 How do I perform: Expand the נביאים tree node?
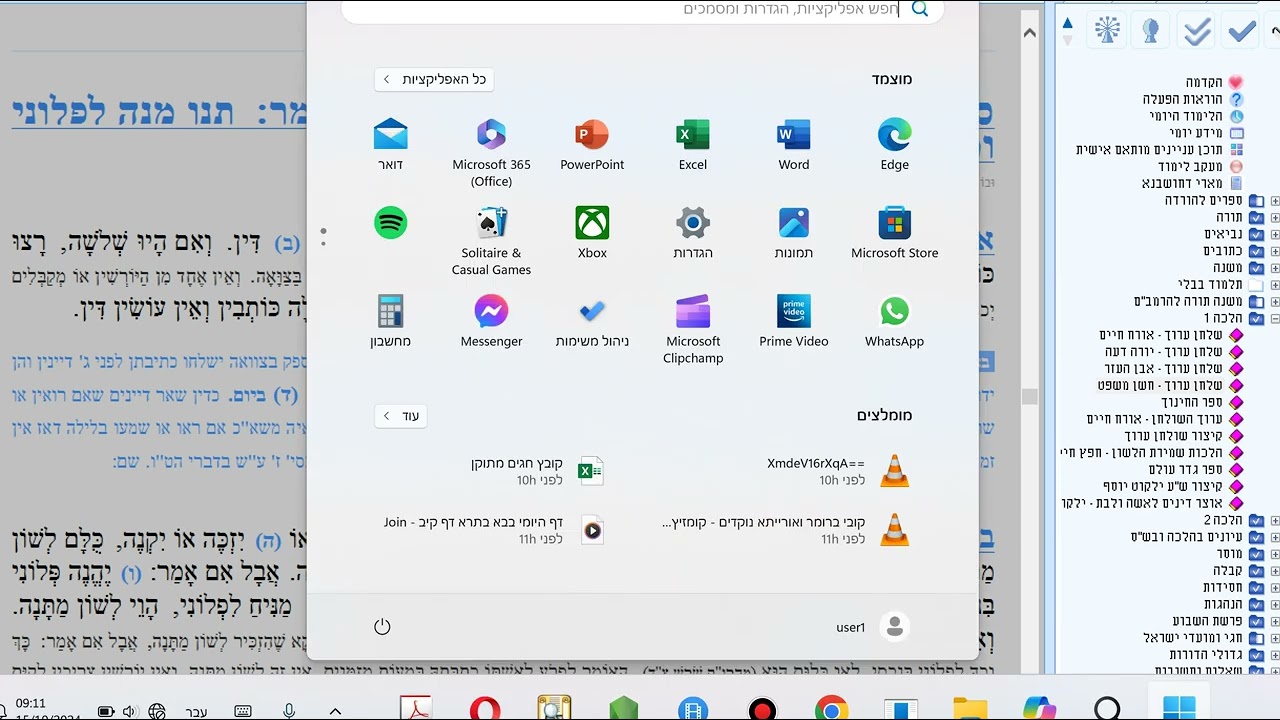click(x=1275, y=234)
